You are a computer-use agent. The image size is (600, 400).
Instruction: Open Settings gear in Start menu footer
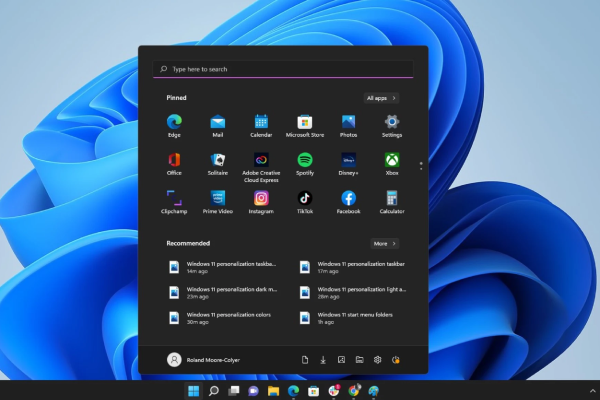(x=378, y=360)
